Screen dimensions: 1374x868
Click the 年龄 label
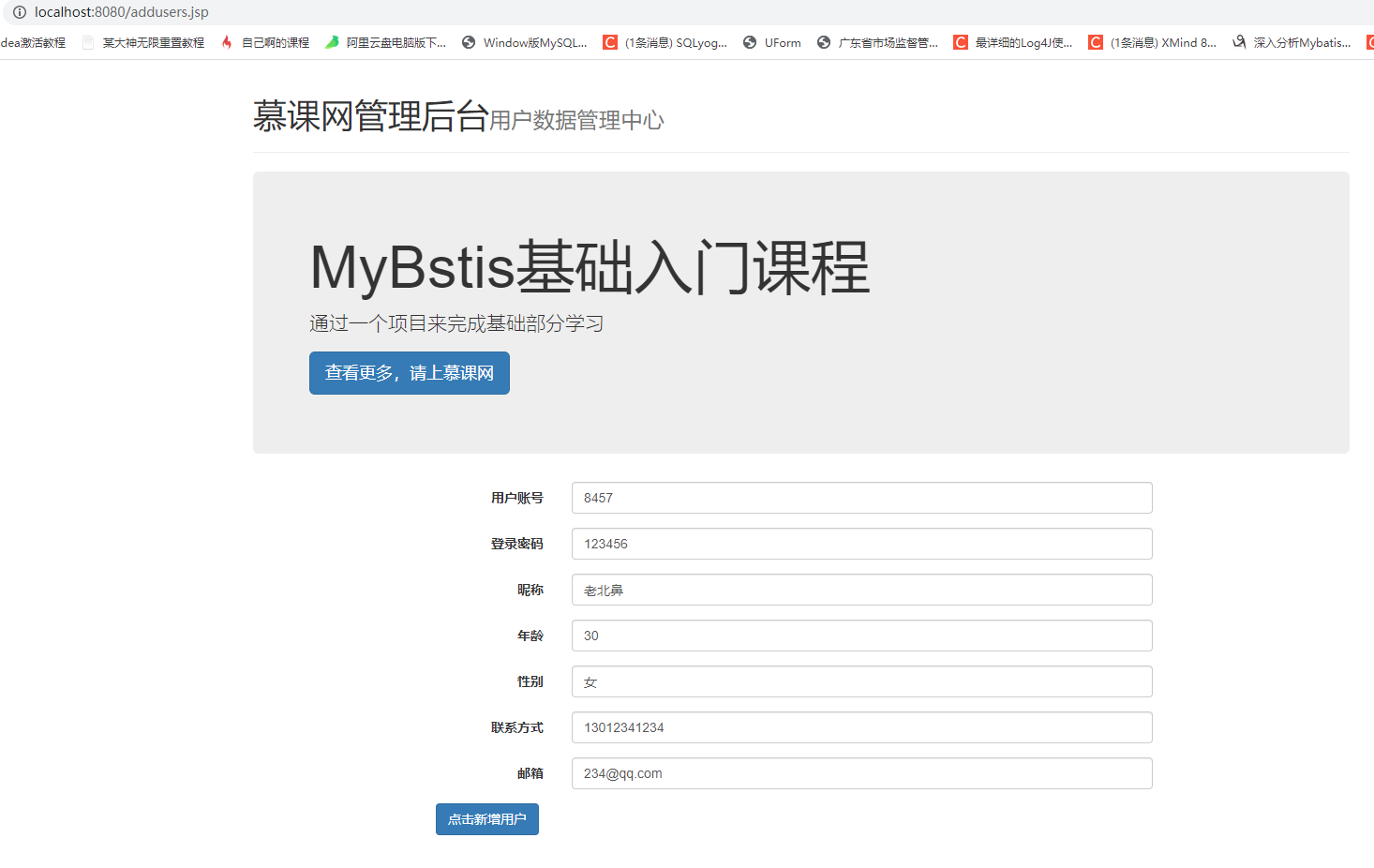530,636
